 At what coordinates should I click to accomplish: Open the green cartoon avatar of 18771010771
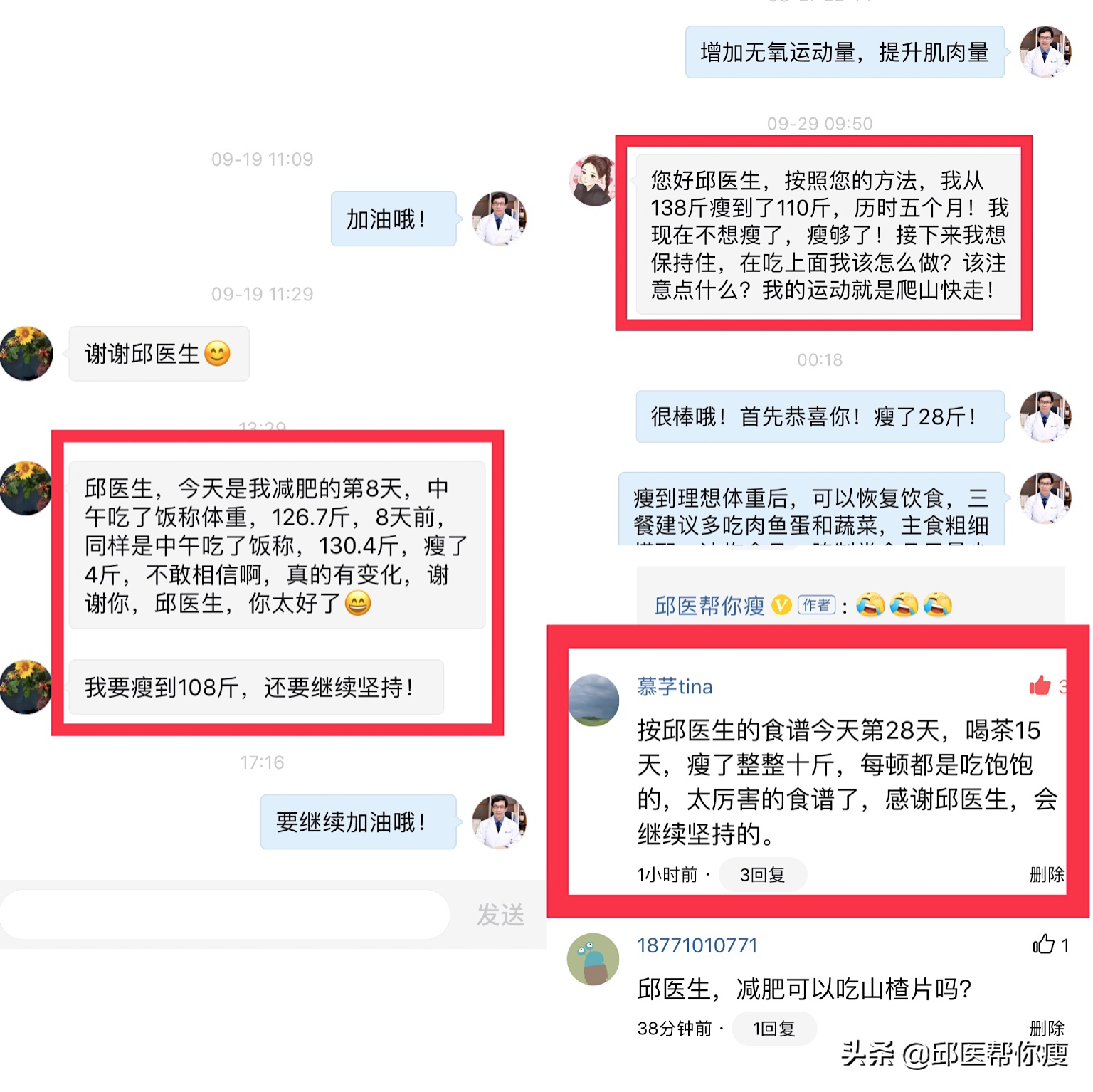(593, 959)
